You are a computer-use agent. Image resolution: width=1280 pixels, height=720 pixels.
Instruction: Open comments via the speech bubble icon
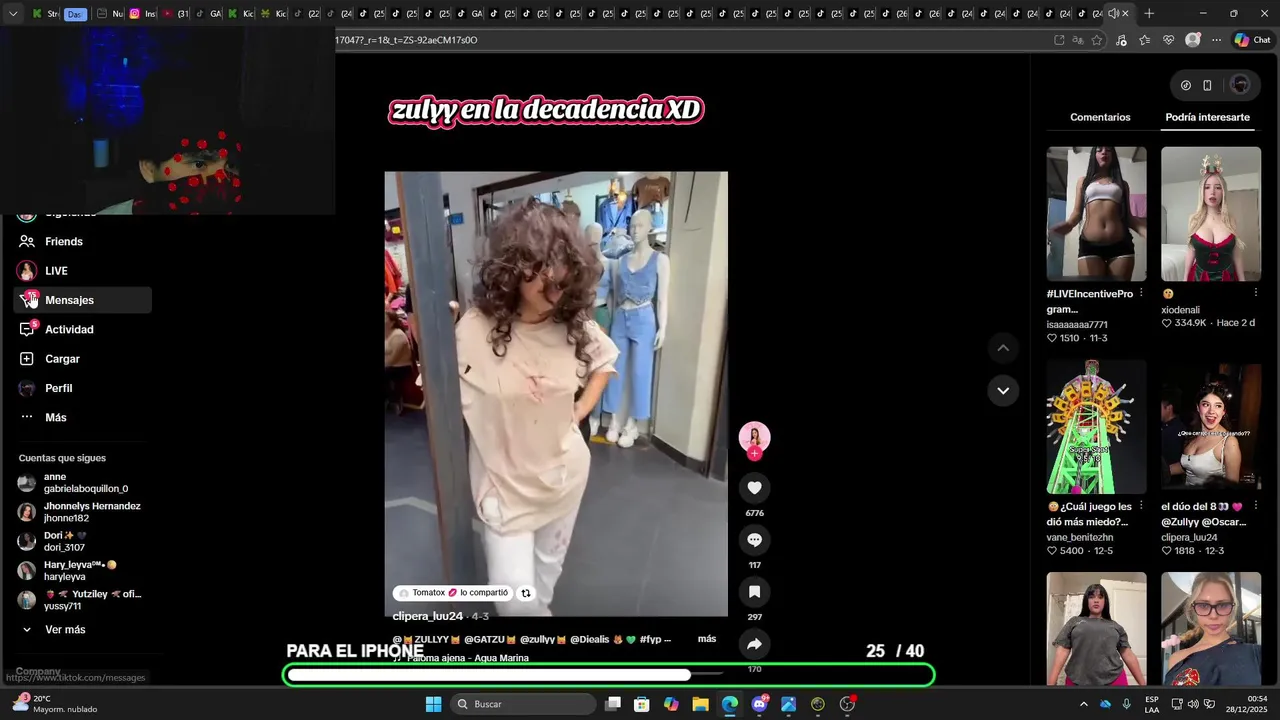pyautogui.click(x=754, y=540)
